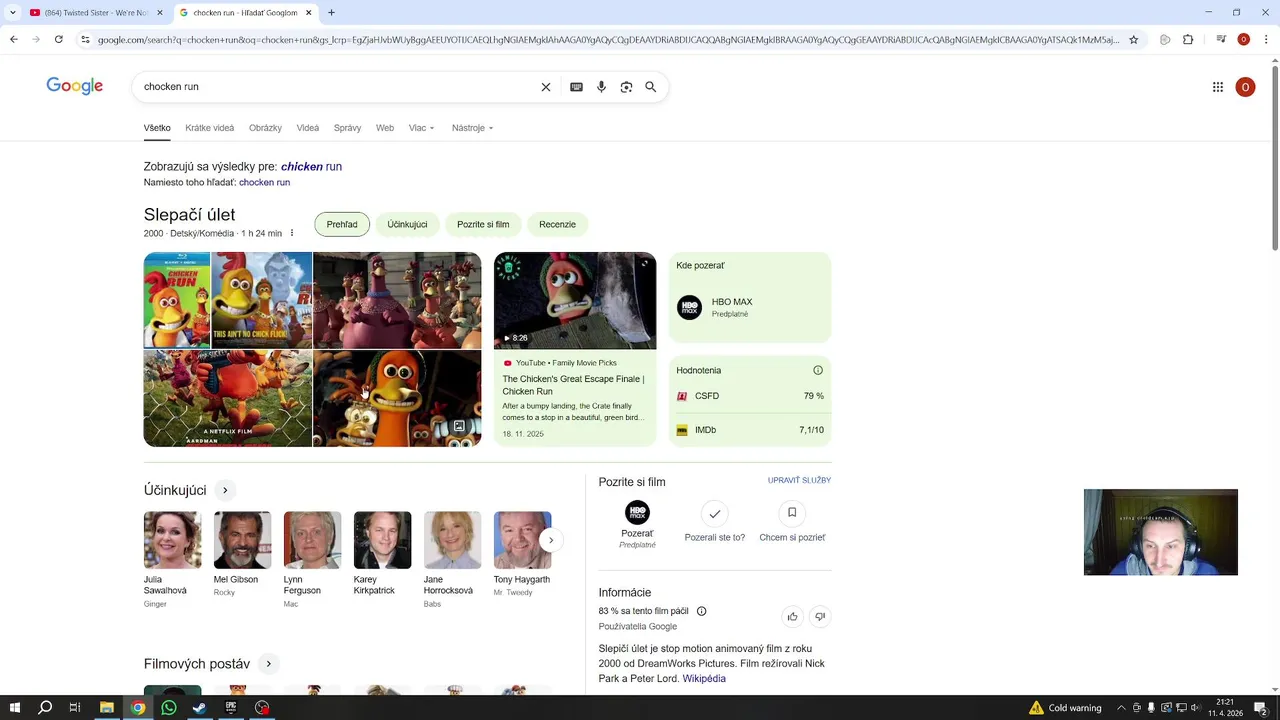
Task: Go back to previous page
Action: [13, 39]
